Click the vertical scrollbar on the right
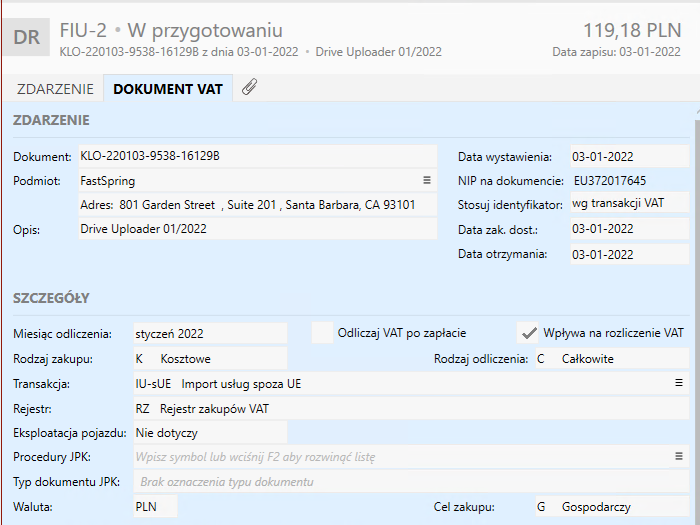This screenshot has width=700, height=525. pyautogui.click(x=694, y=300)
